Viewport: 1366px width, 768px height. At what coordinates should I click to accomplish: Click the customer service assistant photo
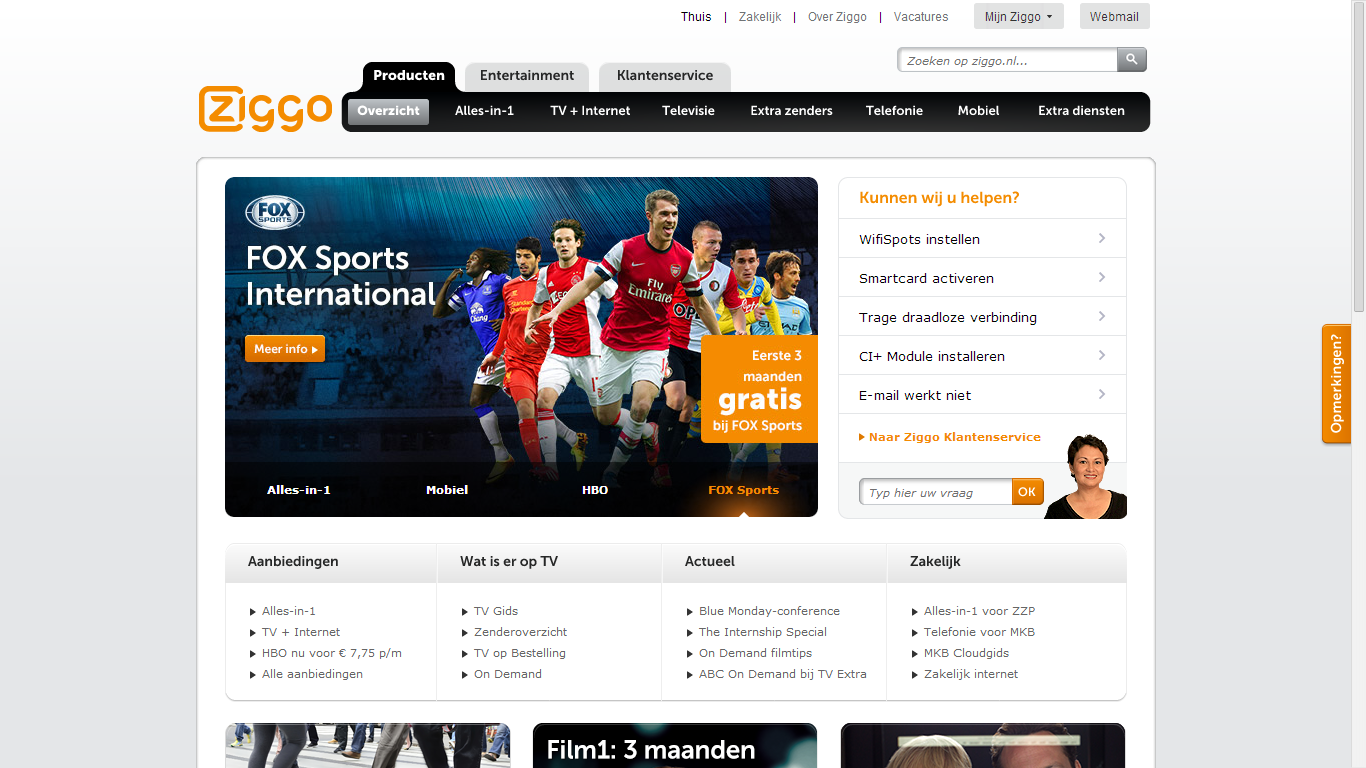click(1087, 477)
